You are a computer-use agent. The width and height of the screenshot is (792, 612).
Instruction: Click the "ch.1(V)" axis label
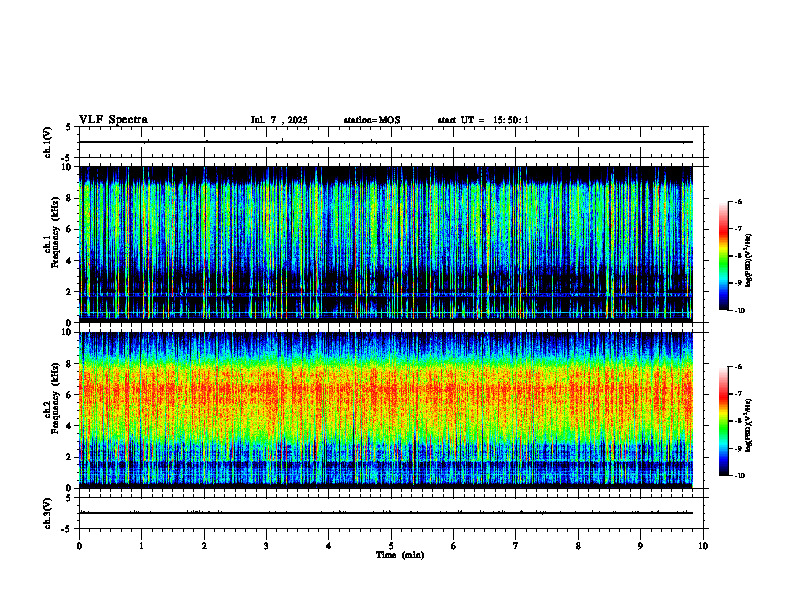pyautogui.click(x=48, y=142)
